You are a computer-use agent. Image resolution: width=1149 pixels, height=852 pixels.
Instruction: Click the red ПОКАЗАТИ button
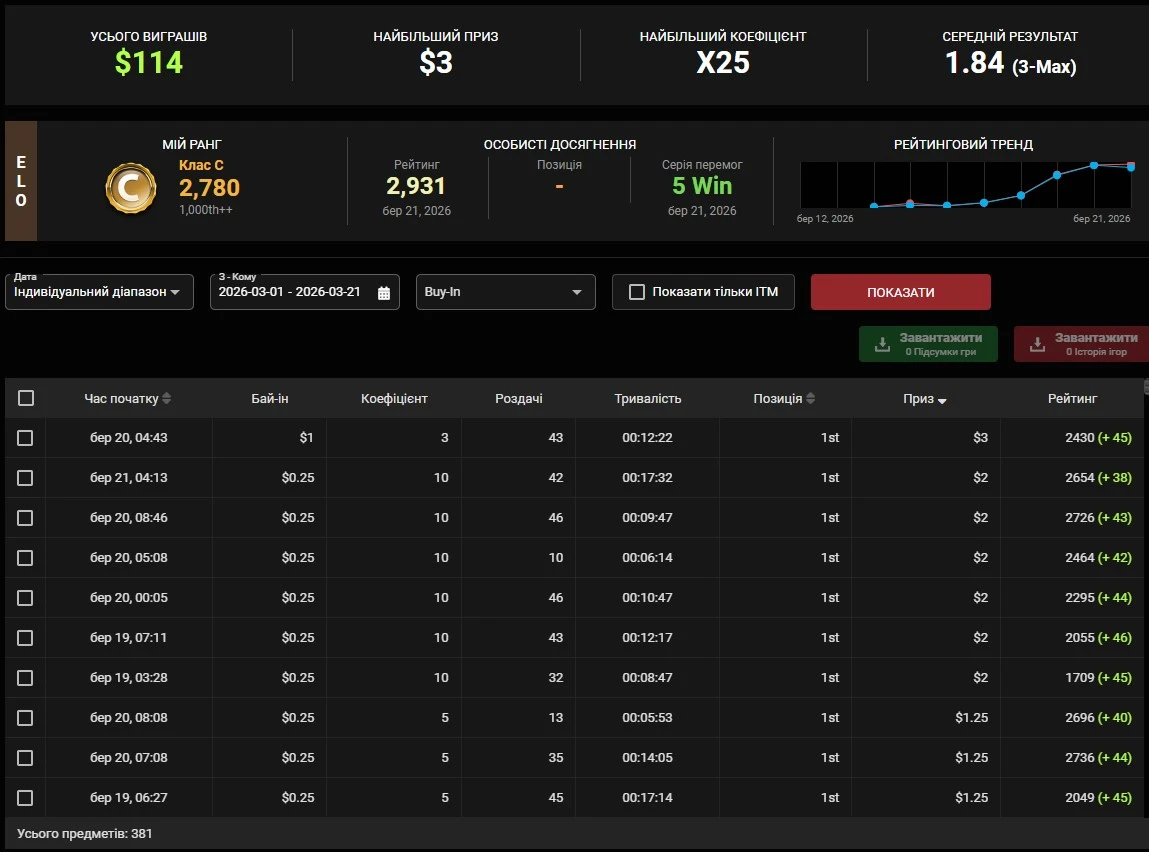tap(900, 292)
